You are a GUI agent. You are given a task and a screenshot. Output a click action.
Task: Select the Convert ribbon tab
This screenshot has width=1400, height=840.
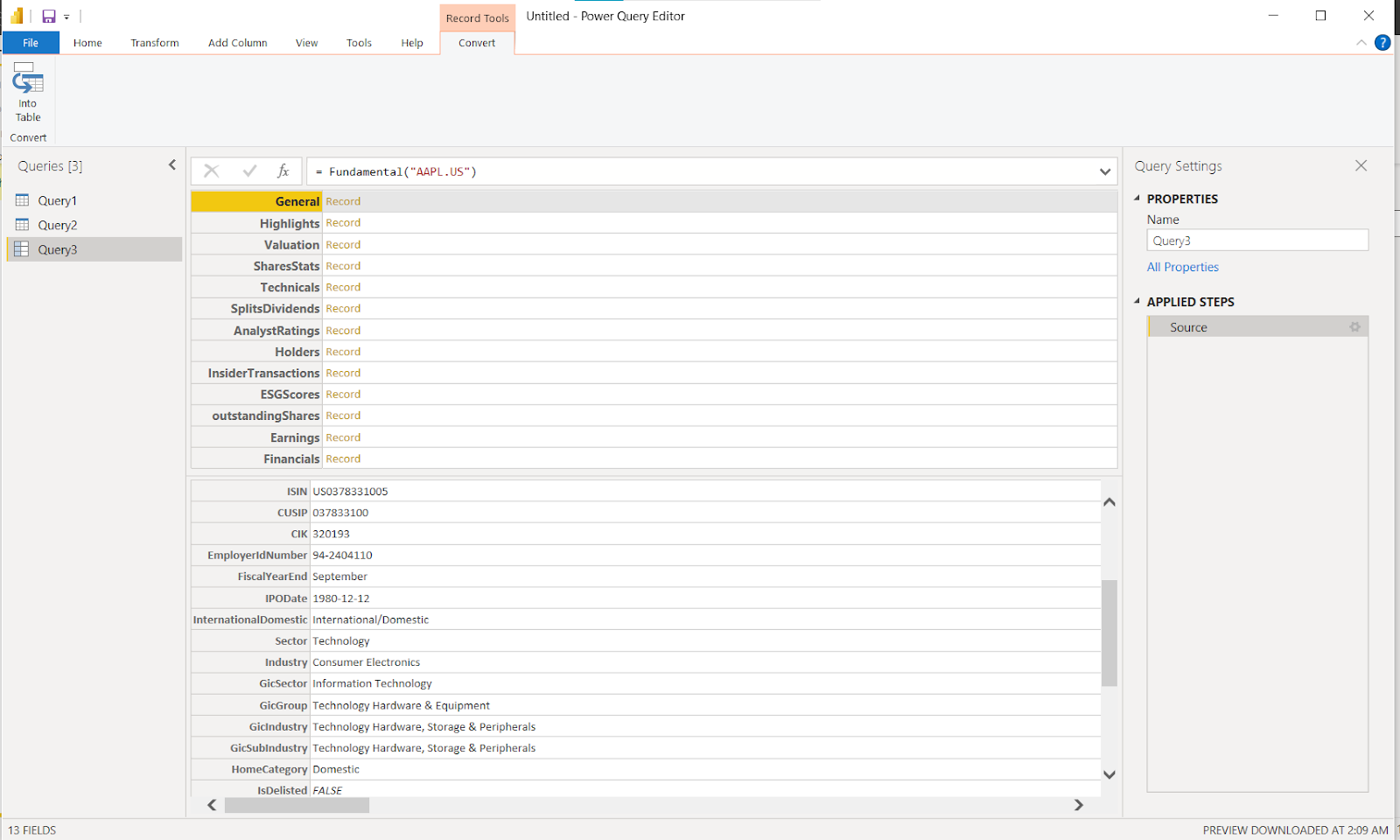pos(477,43)
